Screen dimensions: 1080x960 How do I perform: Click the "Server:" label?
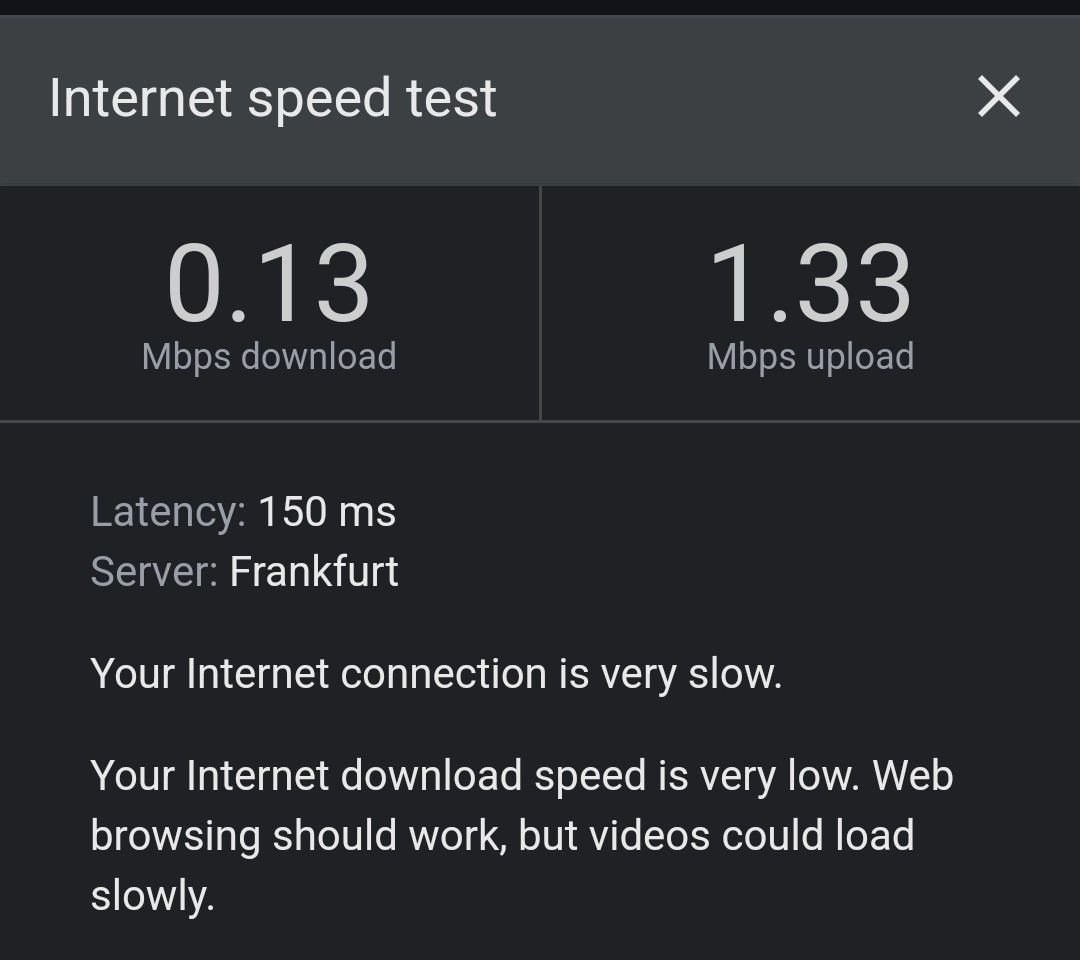(154, 572)
